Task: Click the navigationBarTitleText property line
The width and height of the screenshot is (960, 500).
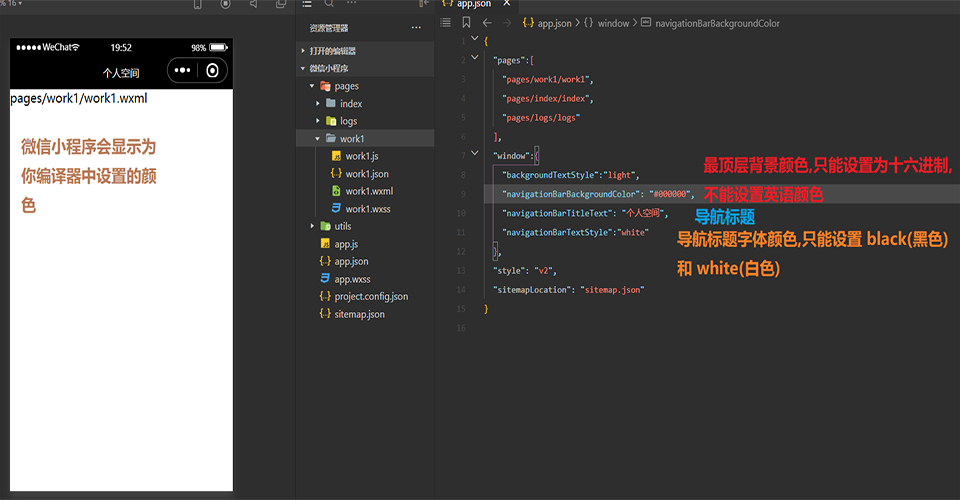Action: (x=585, y=213)
